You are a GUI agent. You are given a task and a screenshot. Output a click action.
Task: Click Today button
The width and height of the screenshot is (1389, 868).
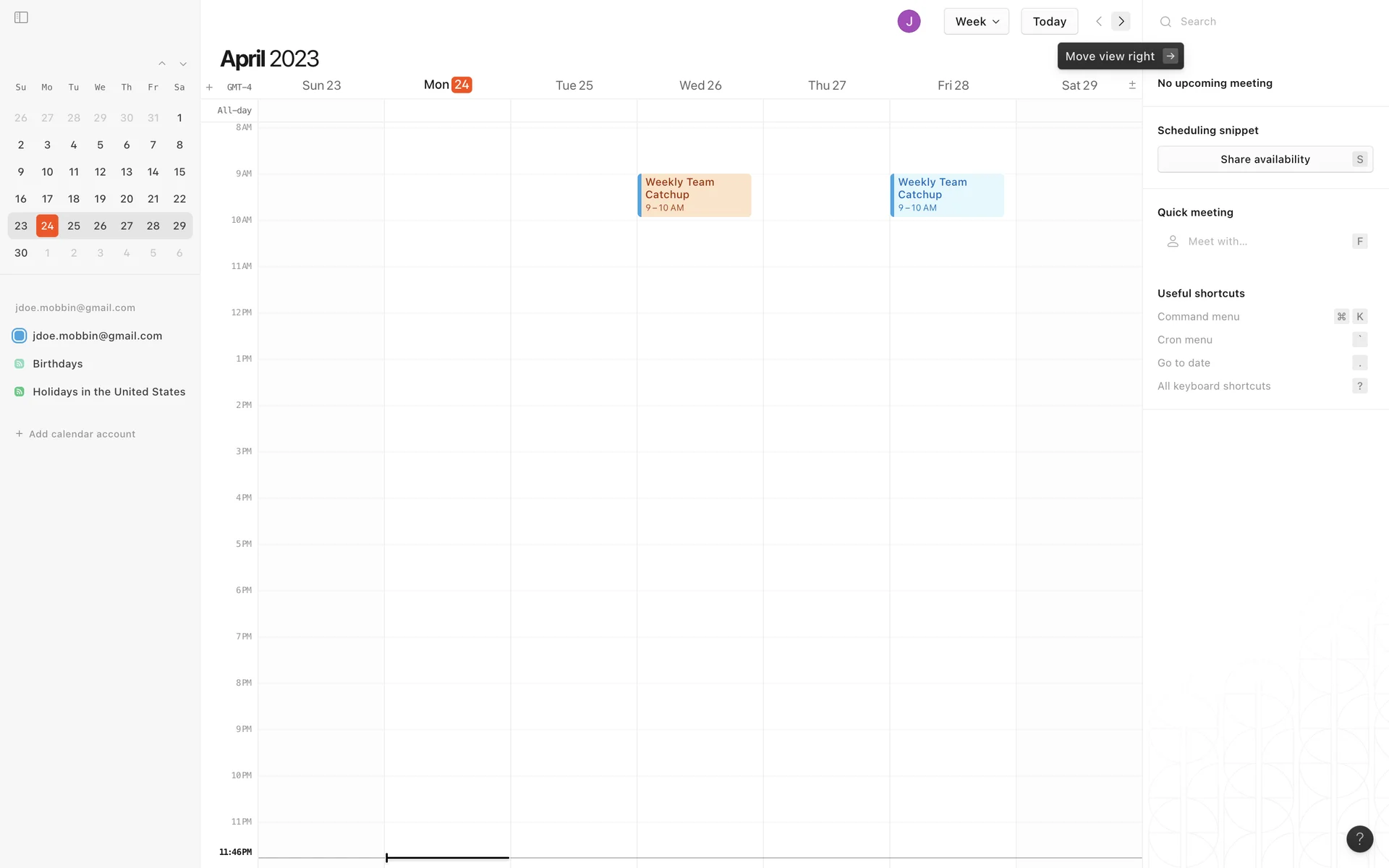[1049, 22]
